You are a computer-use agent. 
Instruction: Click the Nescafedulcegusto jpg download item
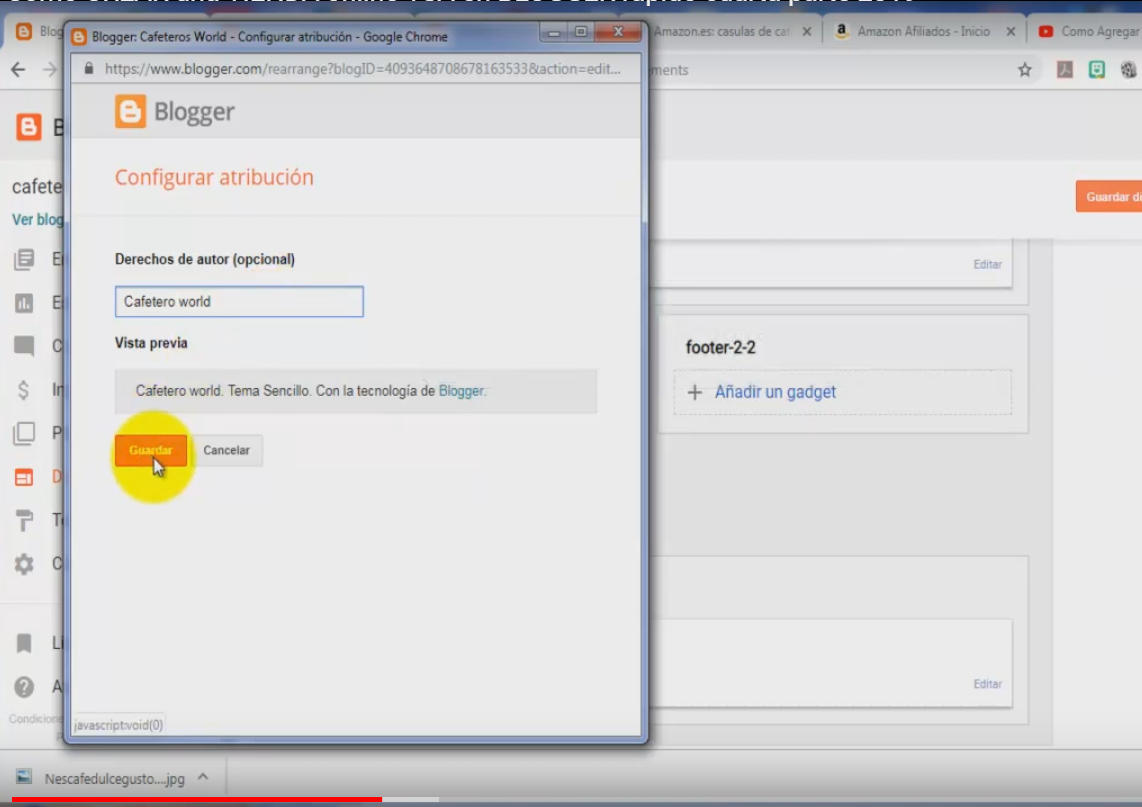tap(114, 779)
